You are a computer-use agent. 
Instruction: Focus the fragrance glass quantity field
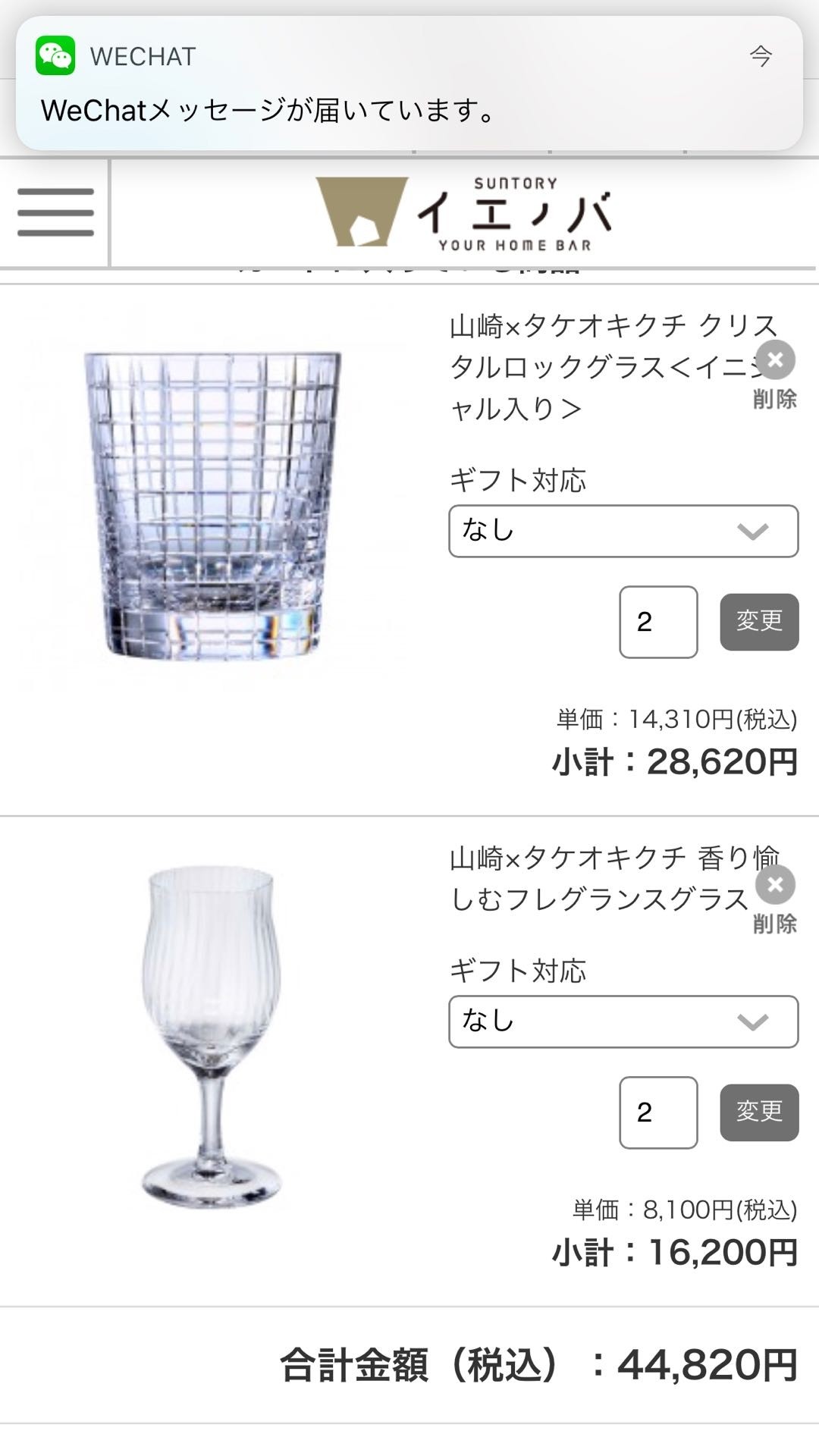(x=657, y=1112)
